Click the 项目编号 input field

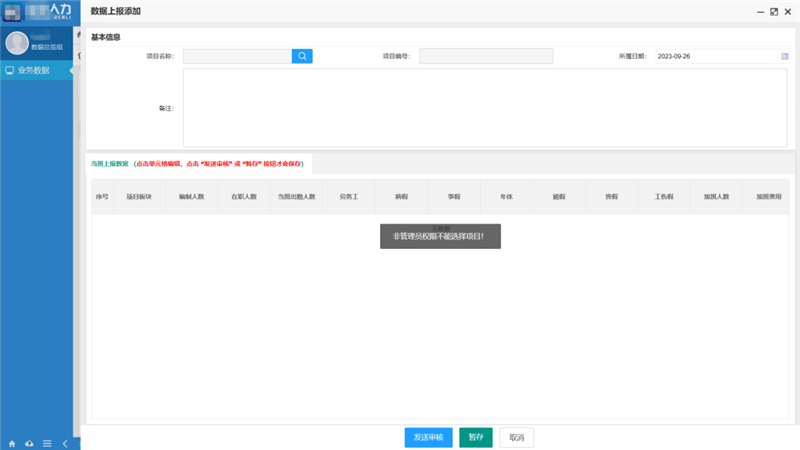point(486,56)
